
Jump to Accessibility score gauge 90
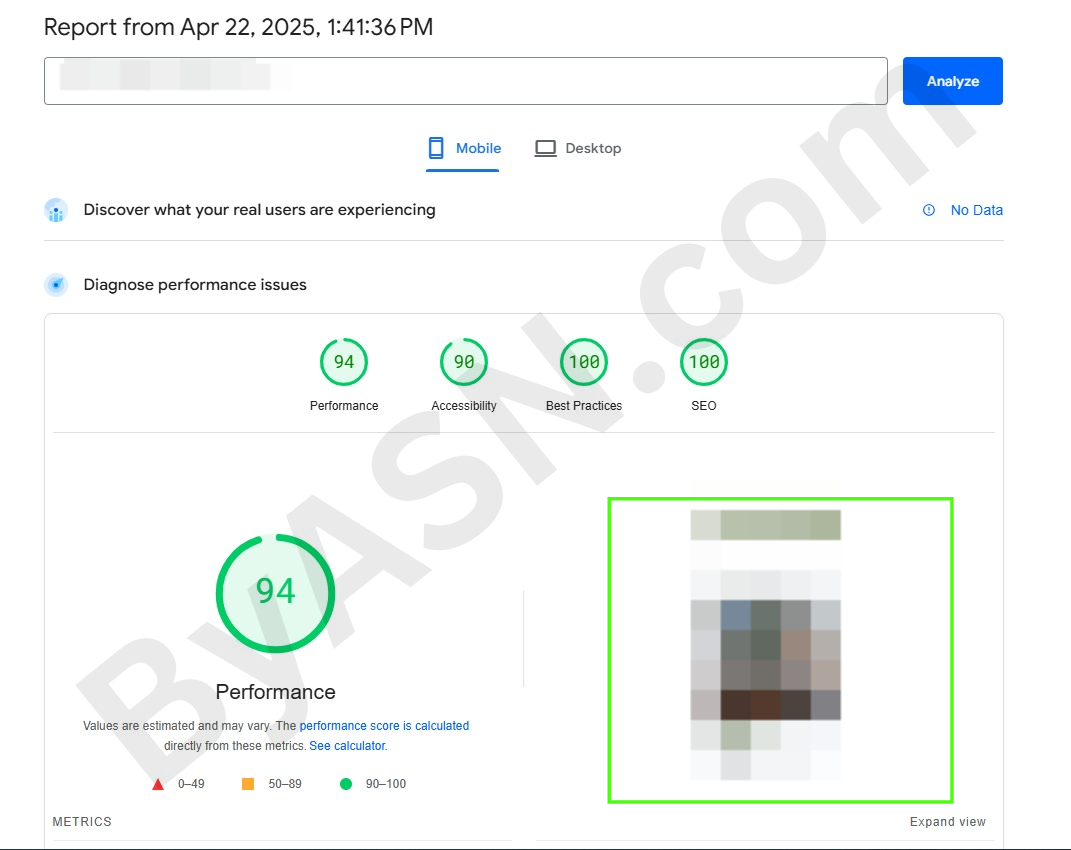click(464, 362)
